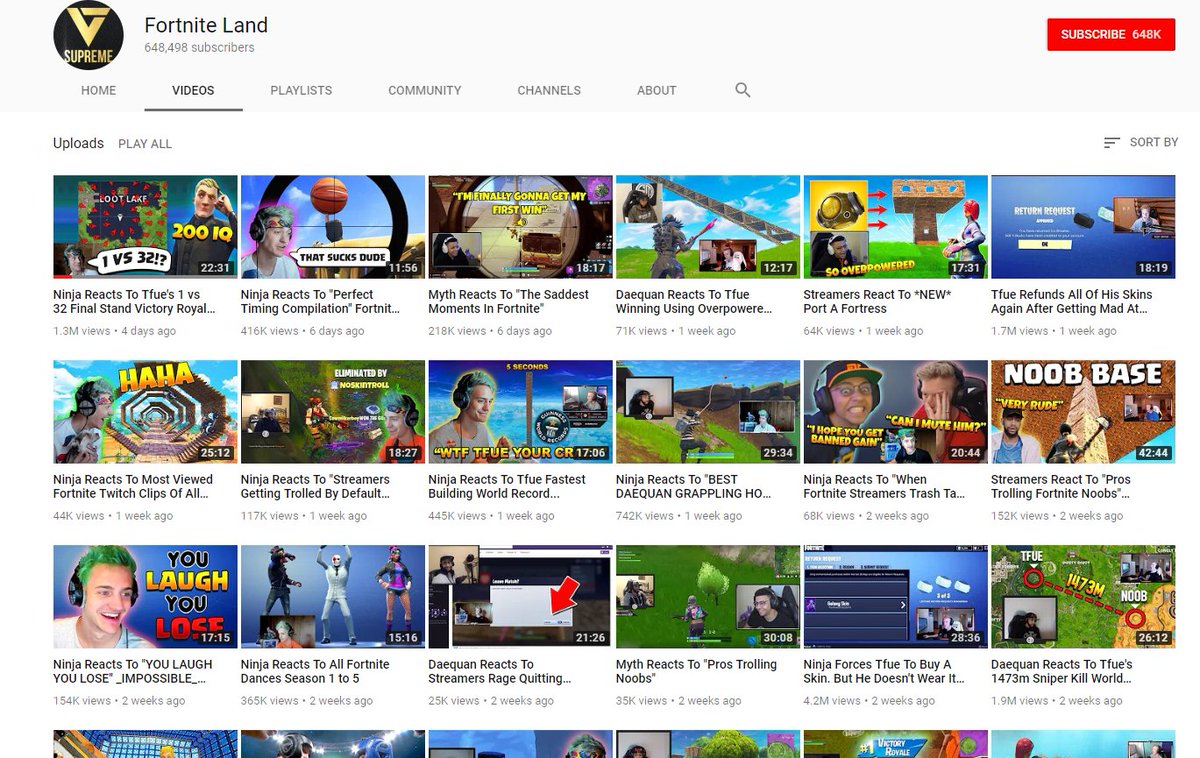Open the Noob Base 42:44 thumbnail

tap(1083, 412)
